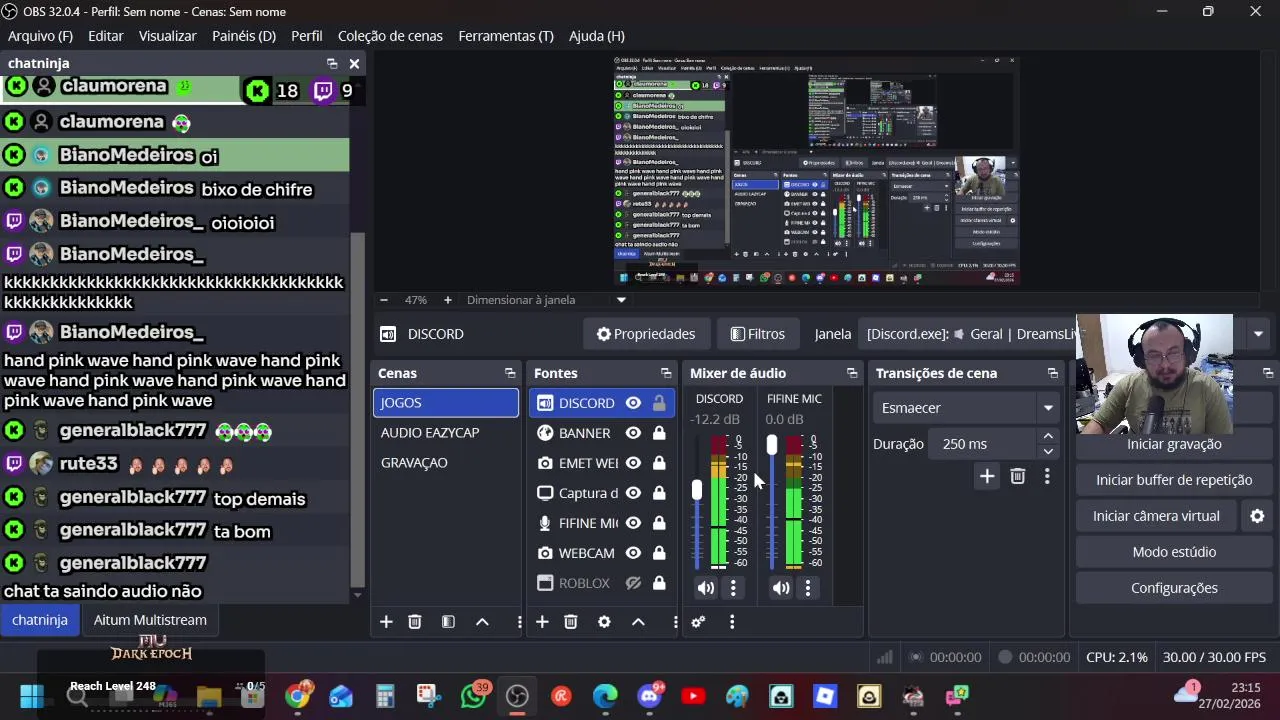Open Ferramentas menu
1280x720 pixels.
tap(506, 35)
